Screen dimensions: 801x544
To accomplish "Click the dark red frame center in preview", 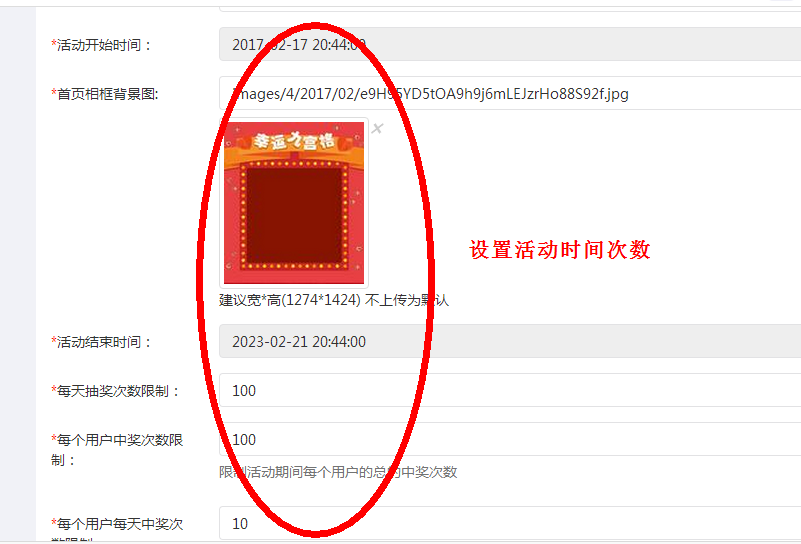I will (294, 215).
